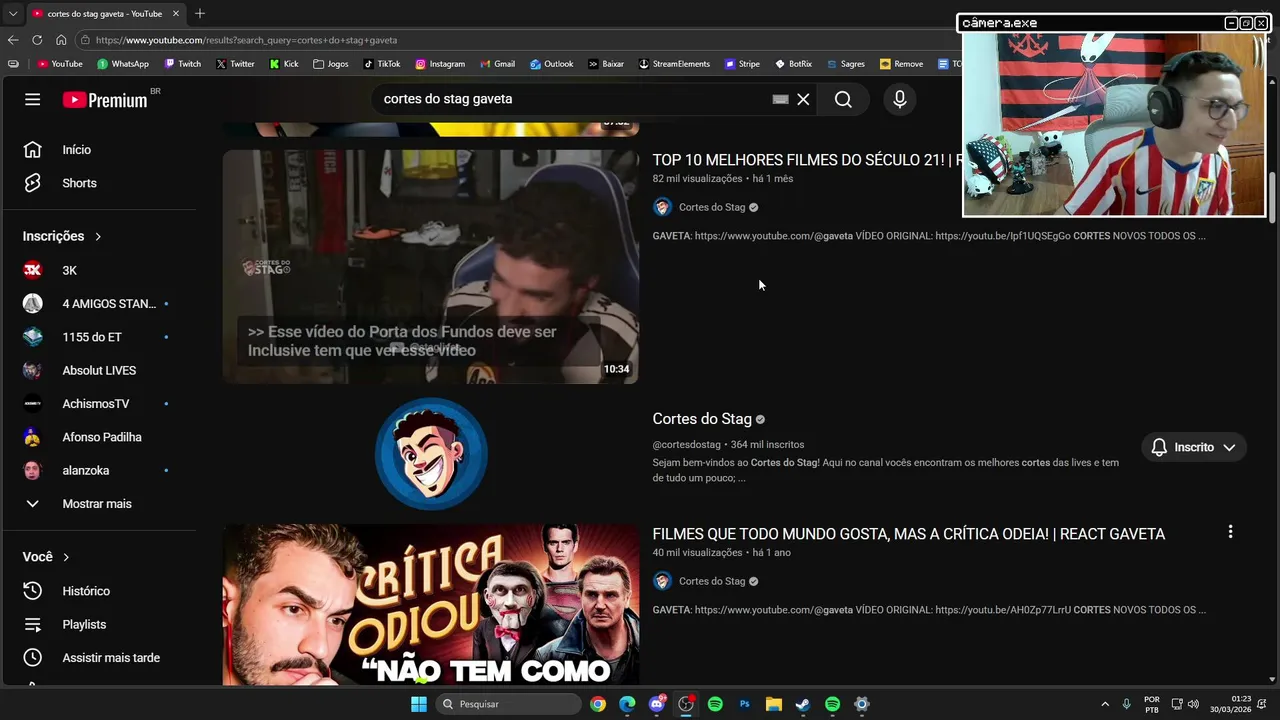Open the volume control in system tray
Screen dimensions: 1280x720
(1193, 704)
